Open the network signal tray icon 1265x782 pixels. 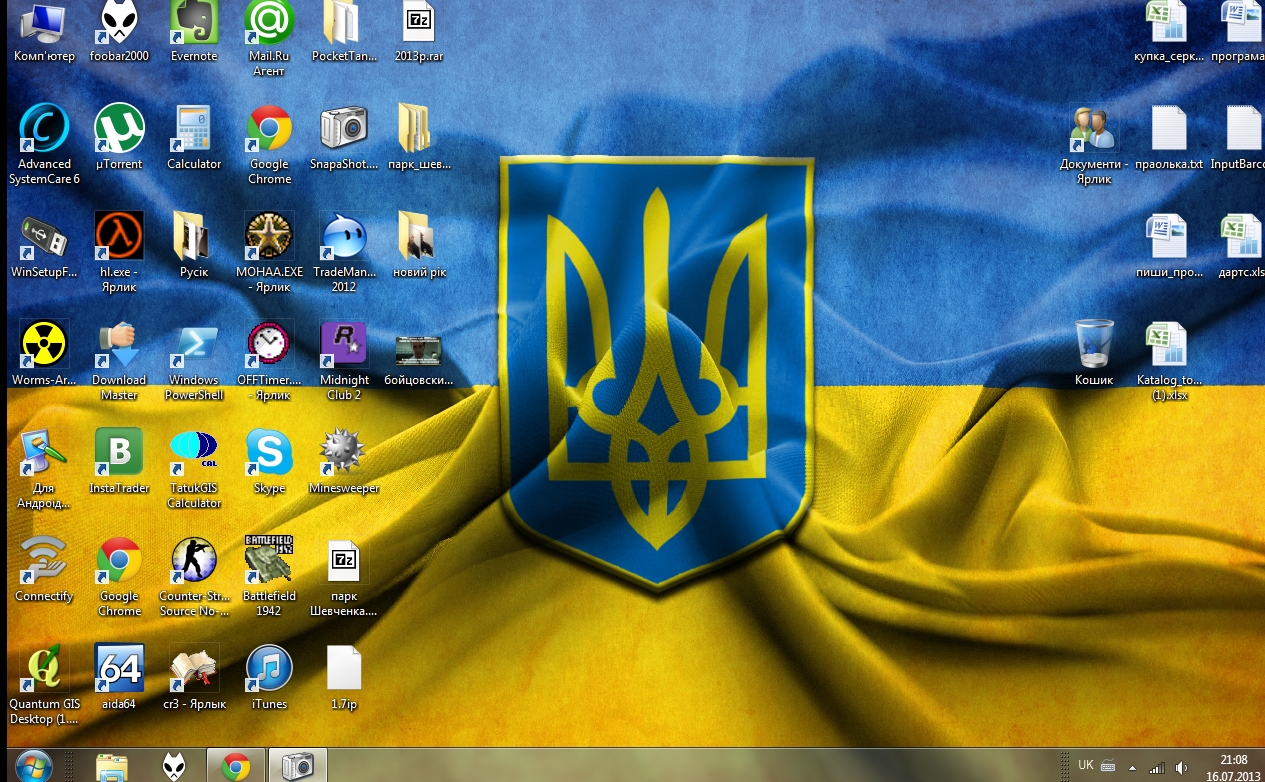pos(1157,767)
